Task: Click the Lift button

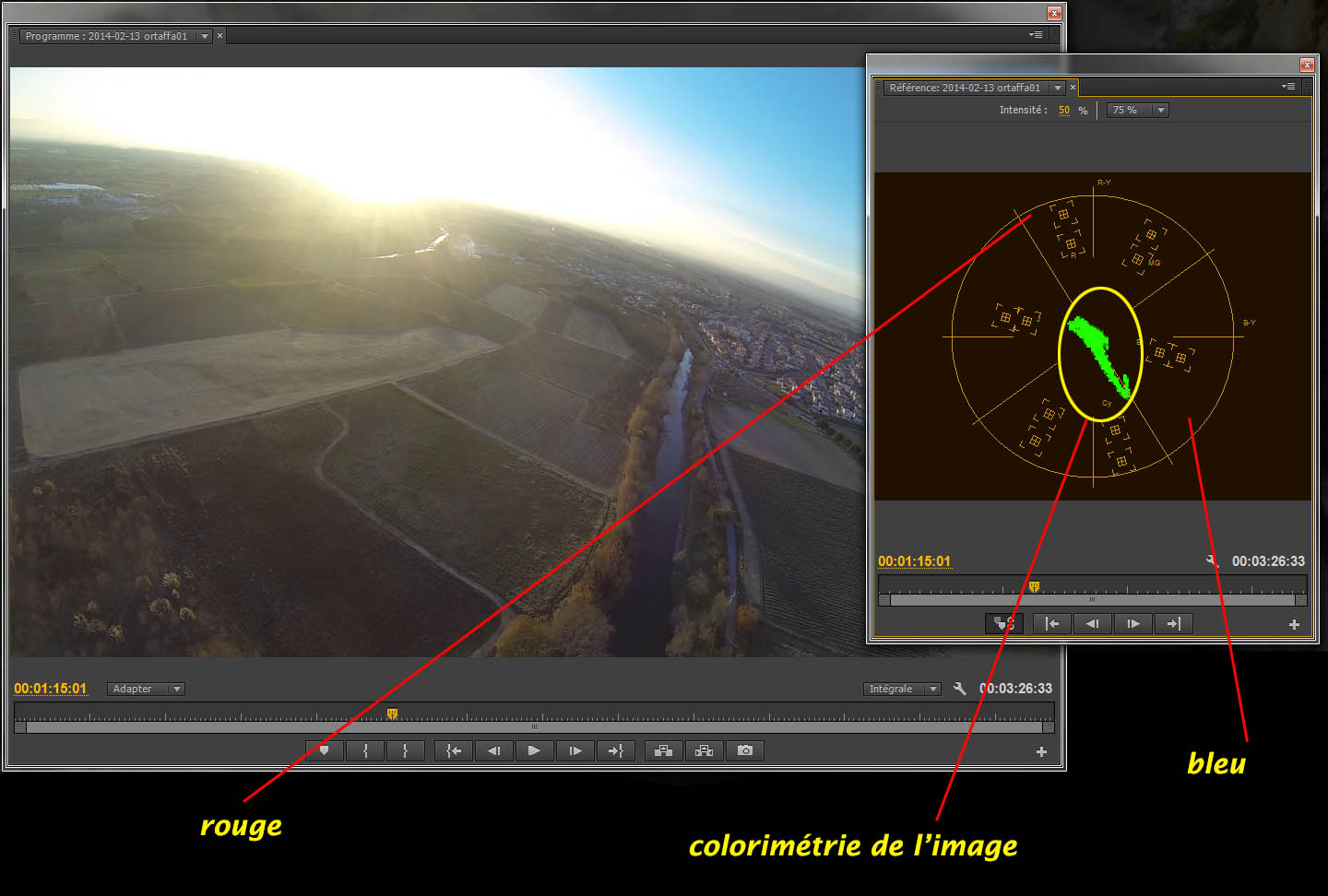Action: click(663, 751)
